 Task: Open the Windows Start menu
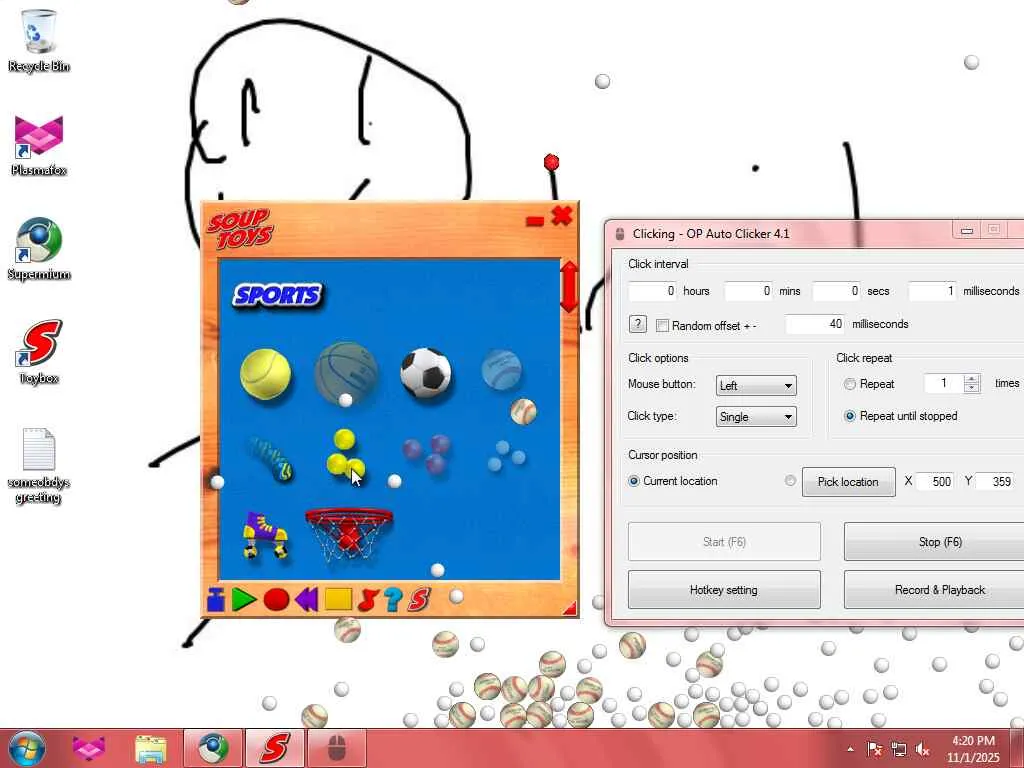click(27, 748)
